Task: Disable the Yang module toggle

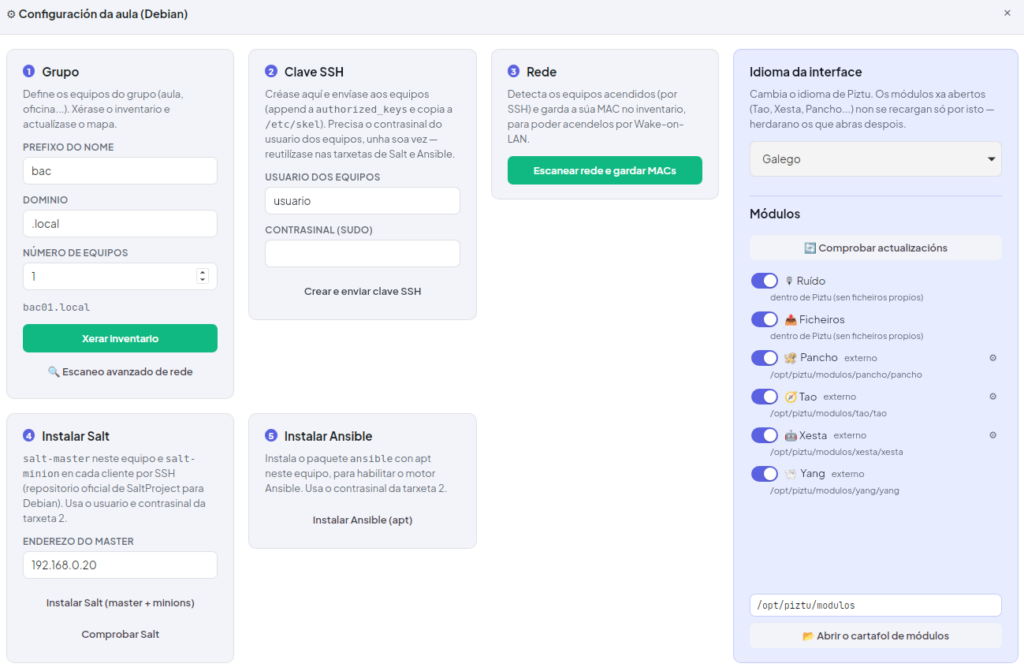Action: point(764,474)
